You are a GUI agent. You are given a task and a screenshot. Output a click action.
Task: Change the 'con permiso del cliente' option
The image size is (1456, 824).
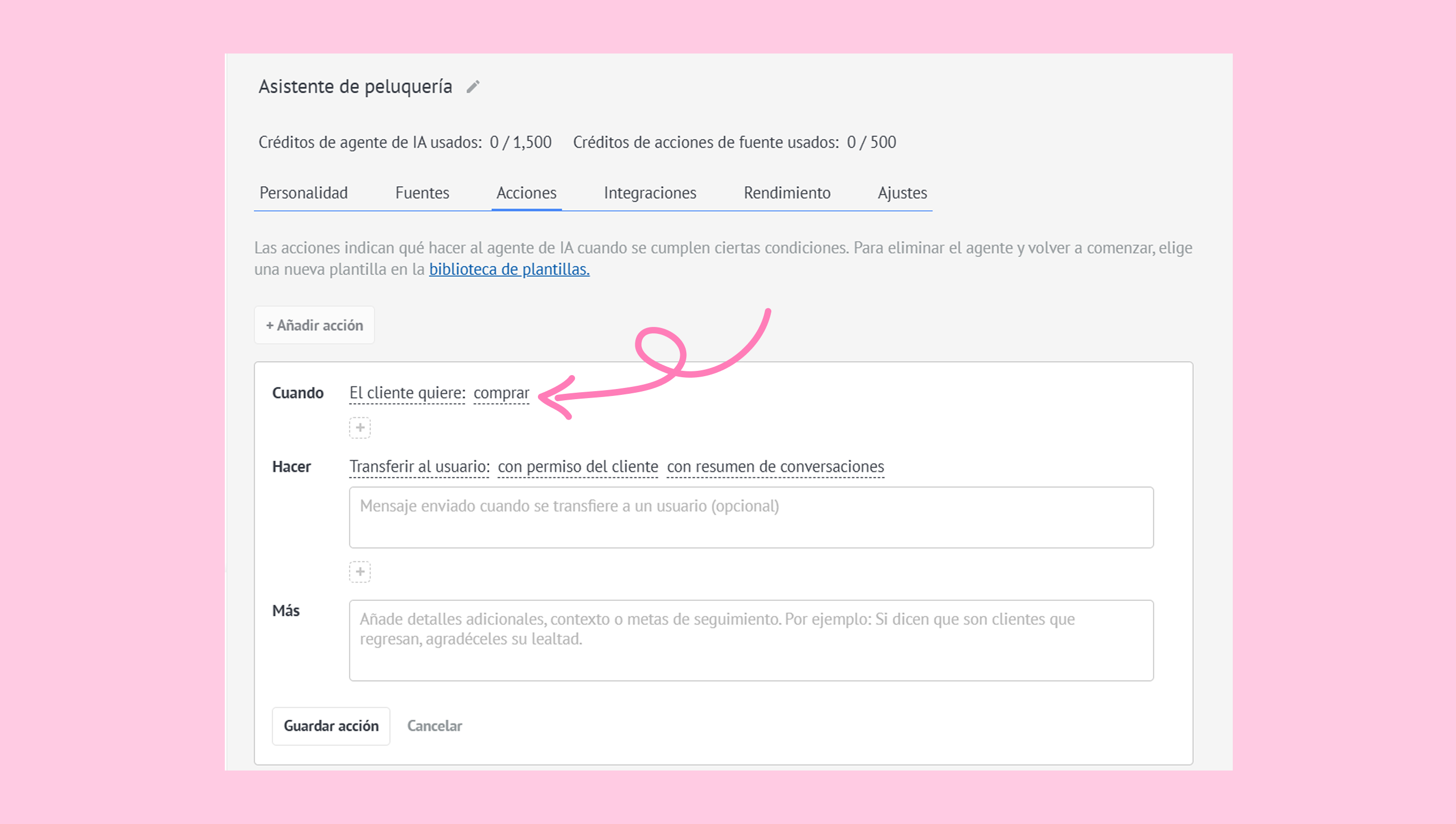click(578, 467)
